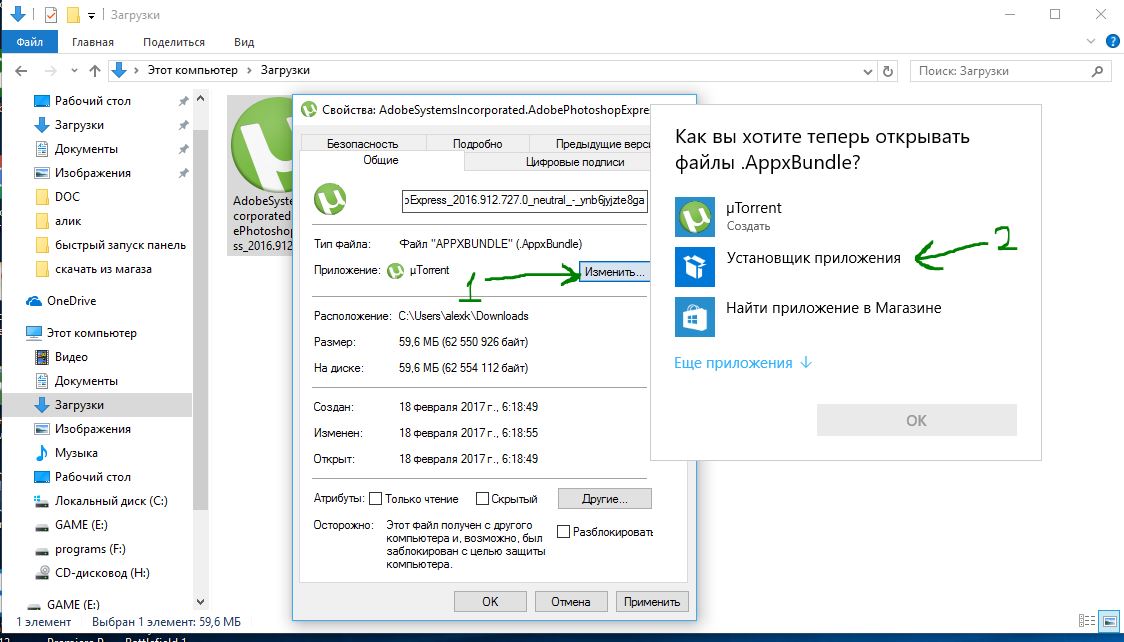Open the Главная ribbon tab

[92, 42]
